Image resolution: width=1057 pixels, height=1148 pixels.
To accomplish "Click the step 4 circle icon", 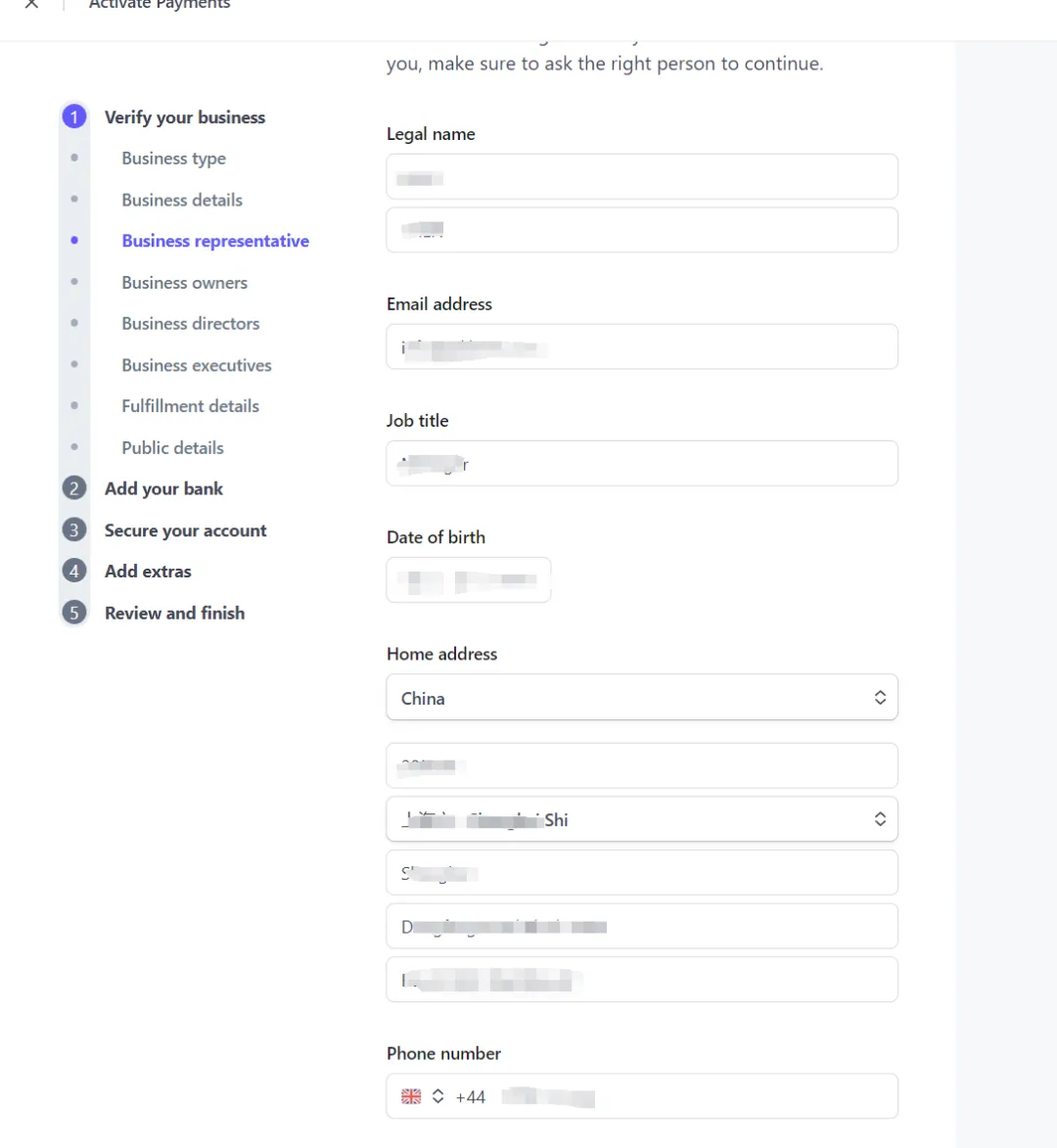I will [74, 571].
